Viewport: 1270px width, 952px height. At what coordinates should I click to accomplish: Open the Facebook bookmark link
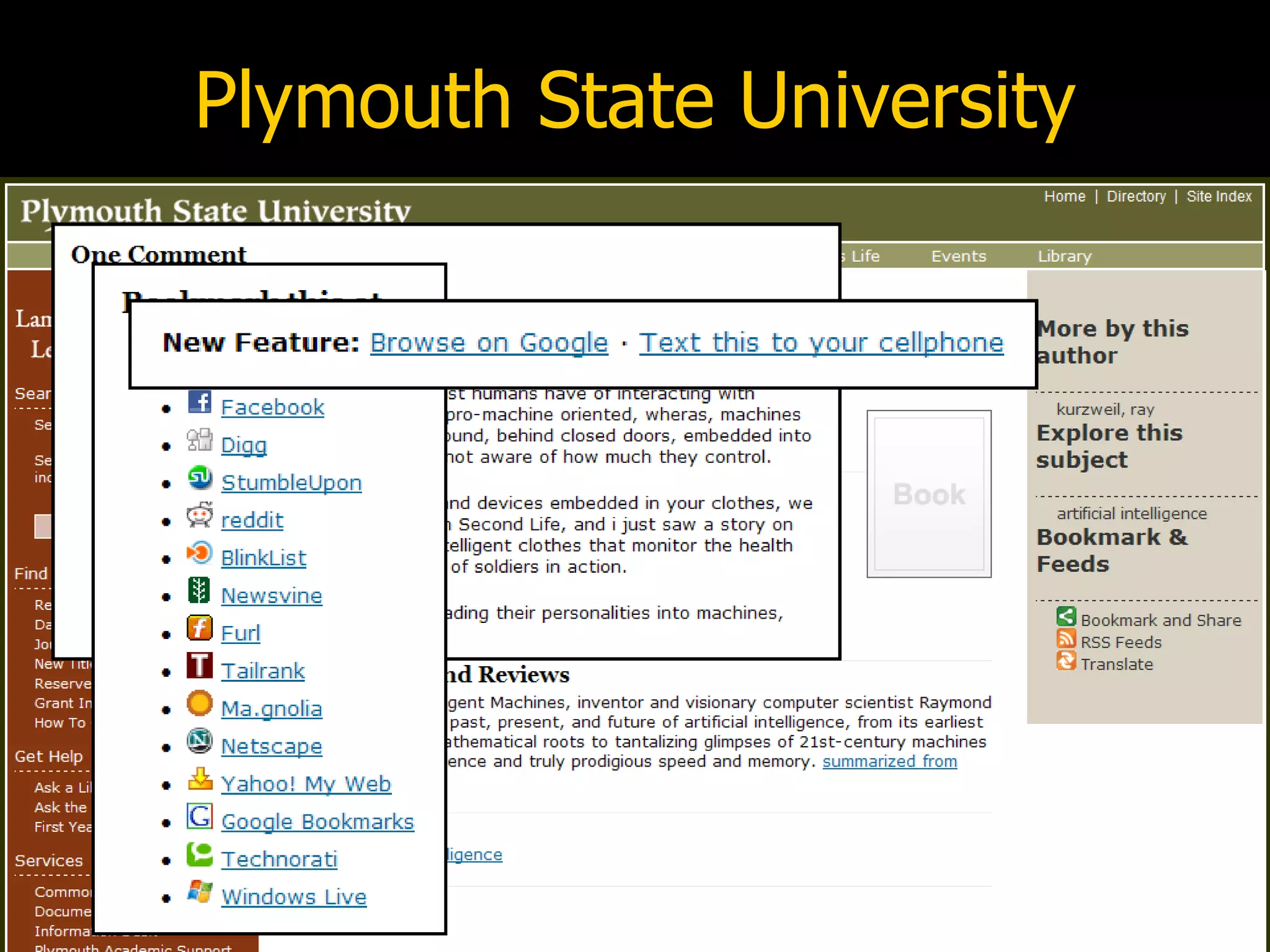(x=273, y=408)
